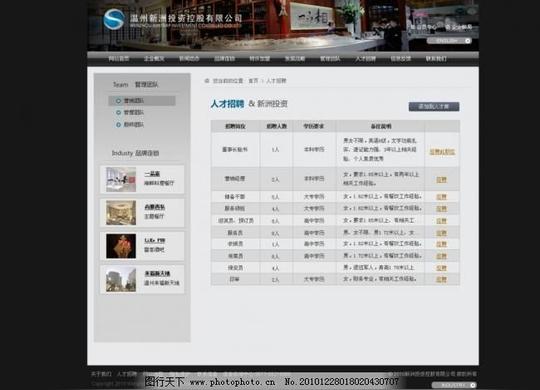This screenshot has height=390, width=540.
Task: Click the 应聘 link in the last table row
Action: (442, 279)
